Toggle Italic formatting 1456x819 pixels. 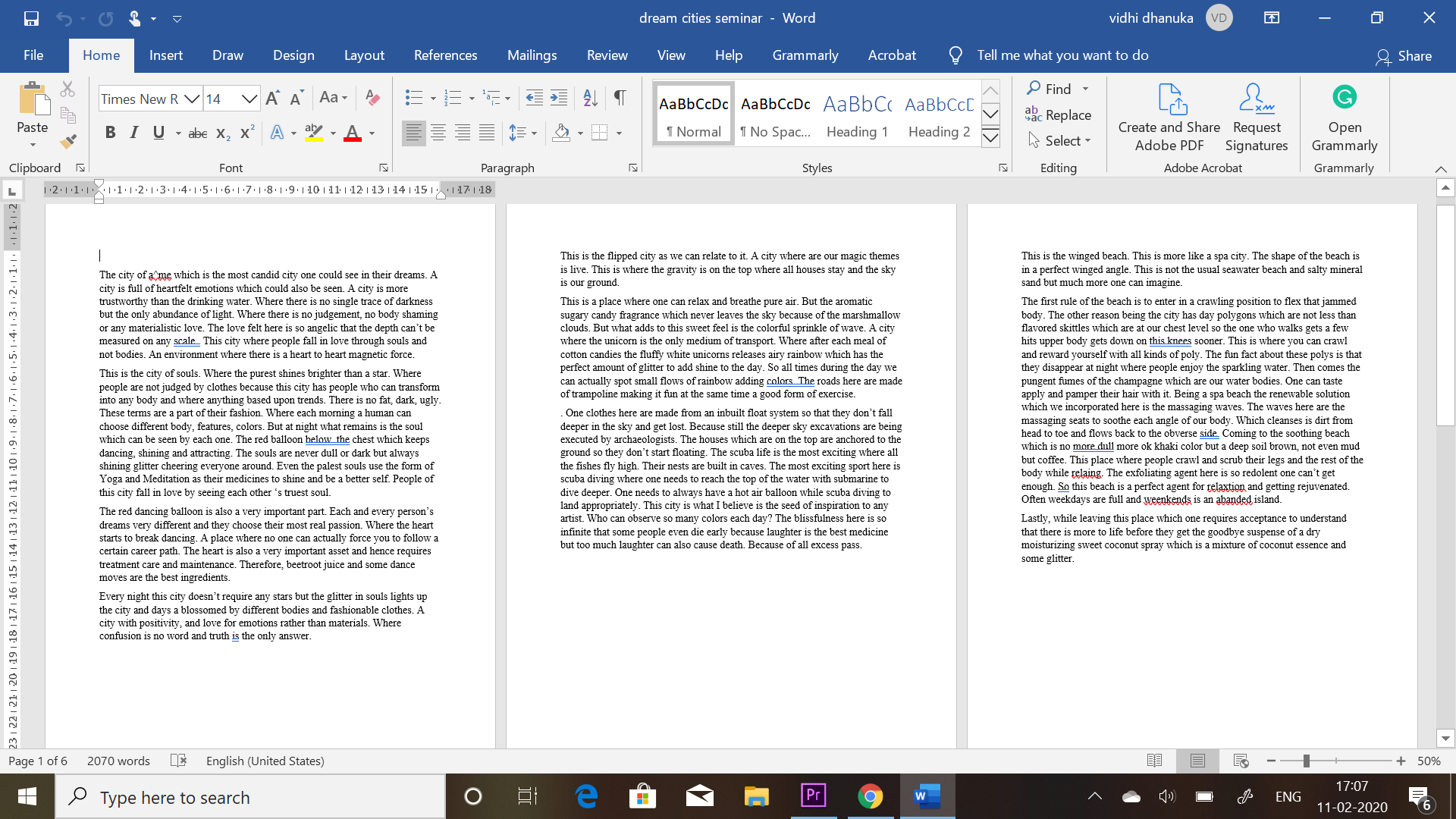(134, 133)
